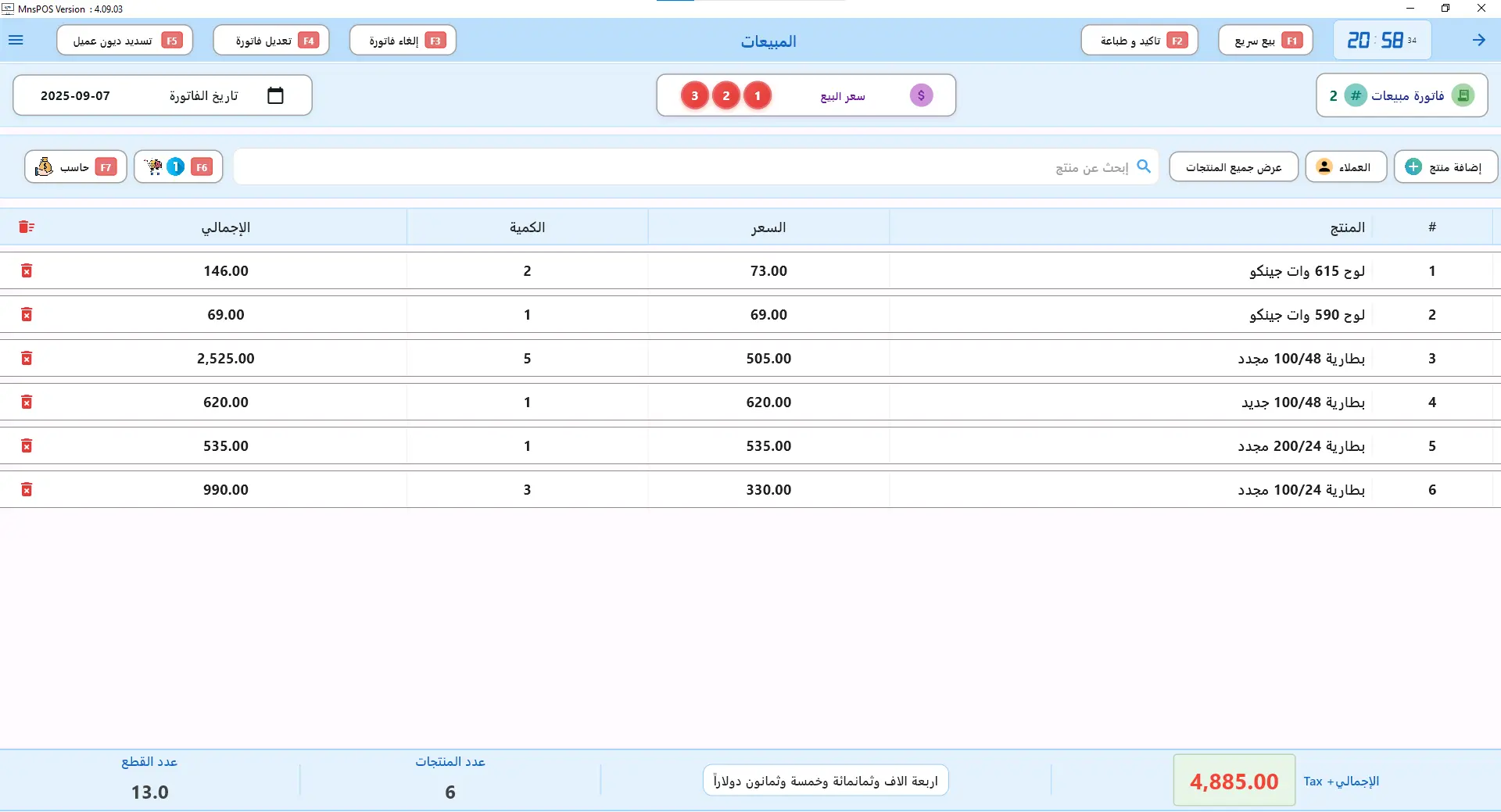
Task: Open the calendar date picker icon
Action: tap(275, 95)
